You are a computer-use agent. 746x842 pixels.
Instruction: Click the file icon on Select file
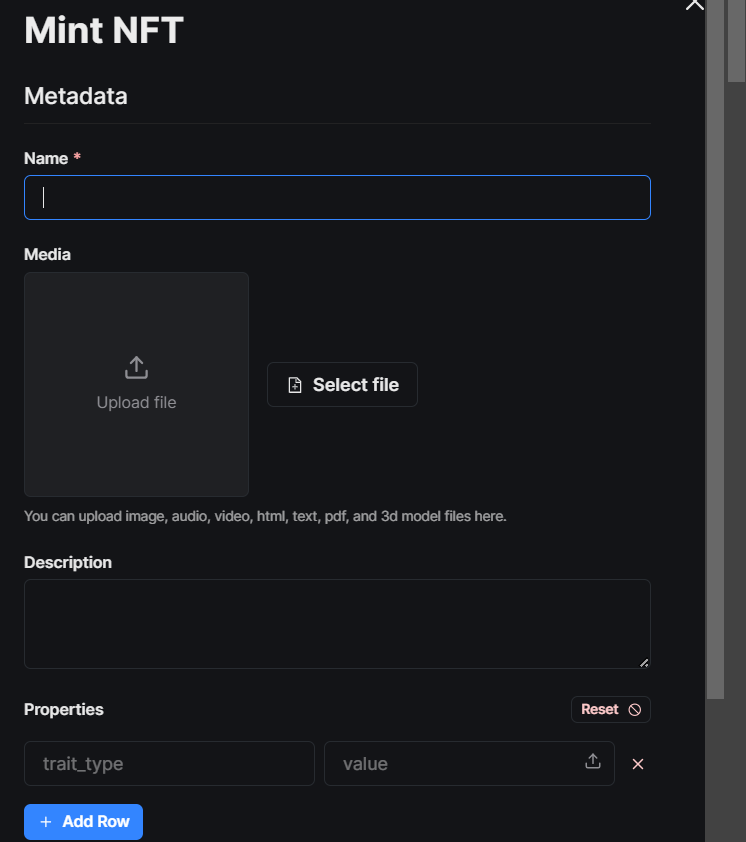295,385
